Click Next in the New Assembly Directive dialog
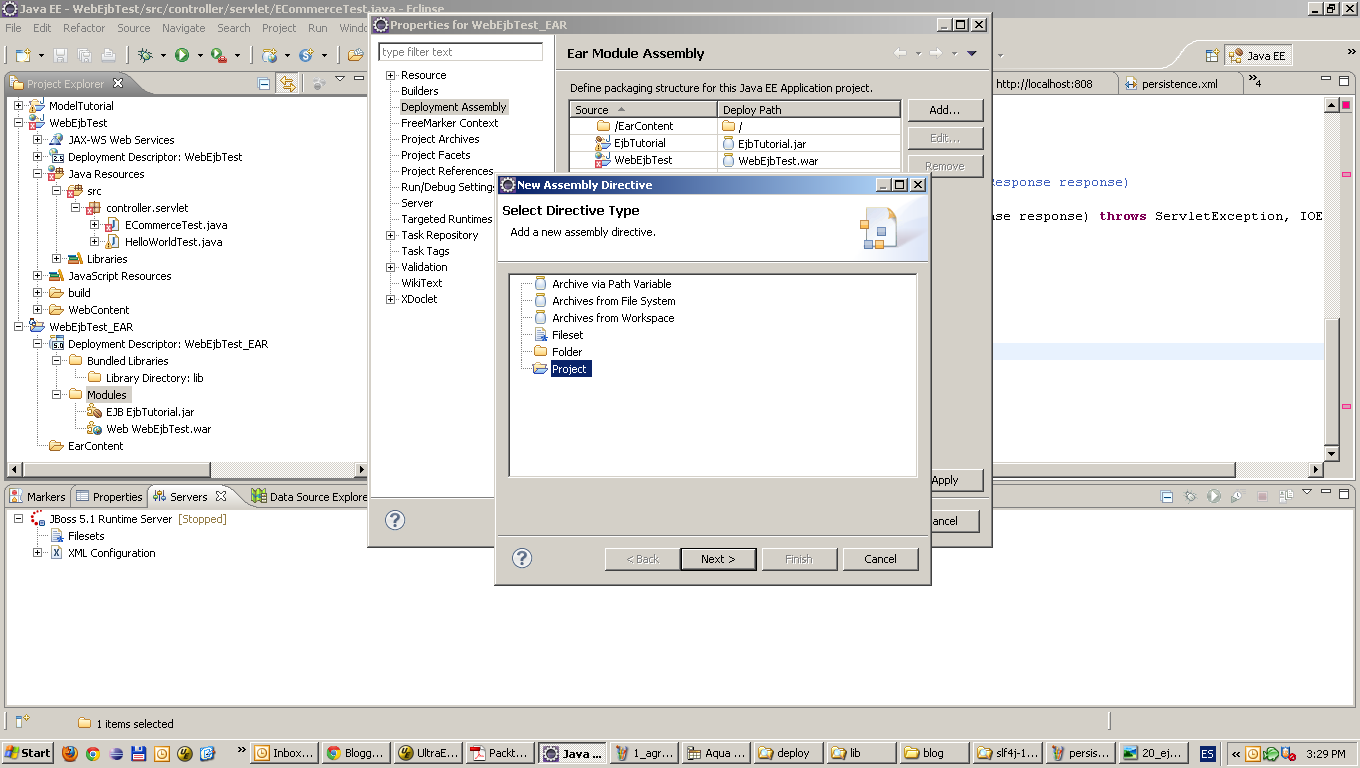 tap(718, 559)
